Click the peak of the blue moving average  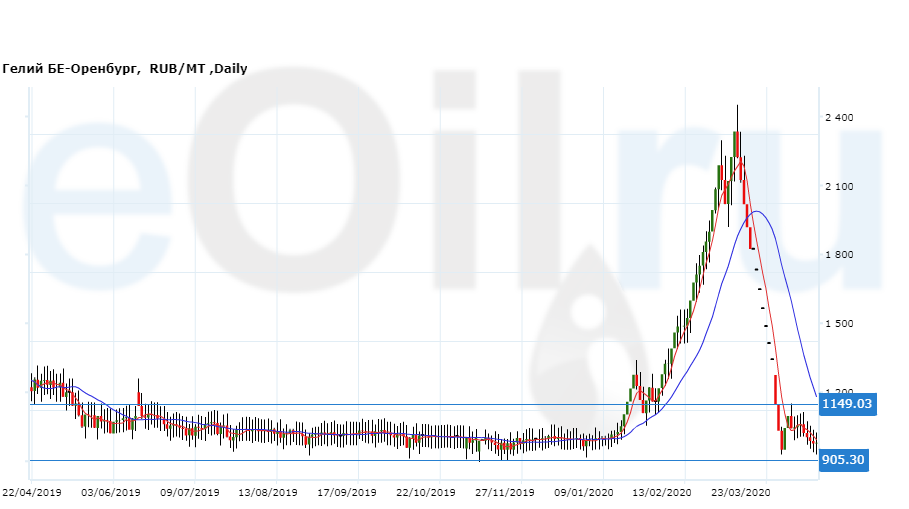pos(757,211)
